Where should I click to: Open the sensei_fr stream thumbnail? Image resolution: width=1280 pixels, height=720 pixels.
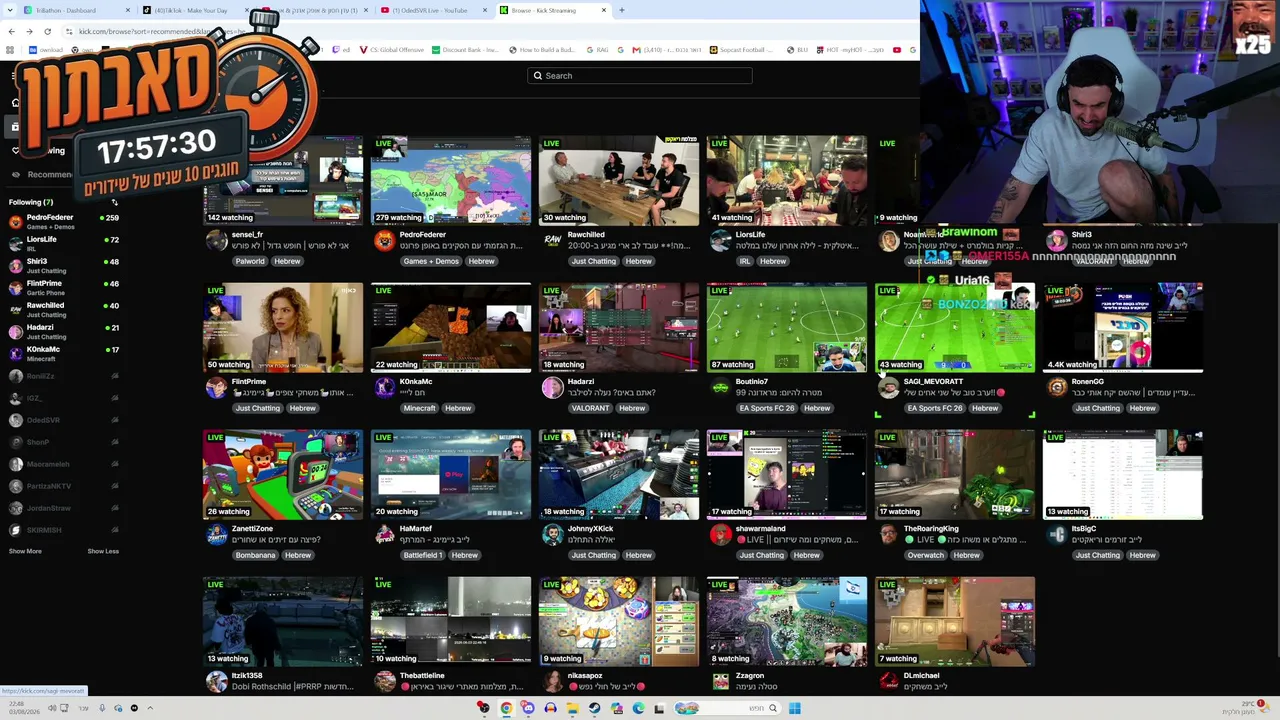coord(283,180)
